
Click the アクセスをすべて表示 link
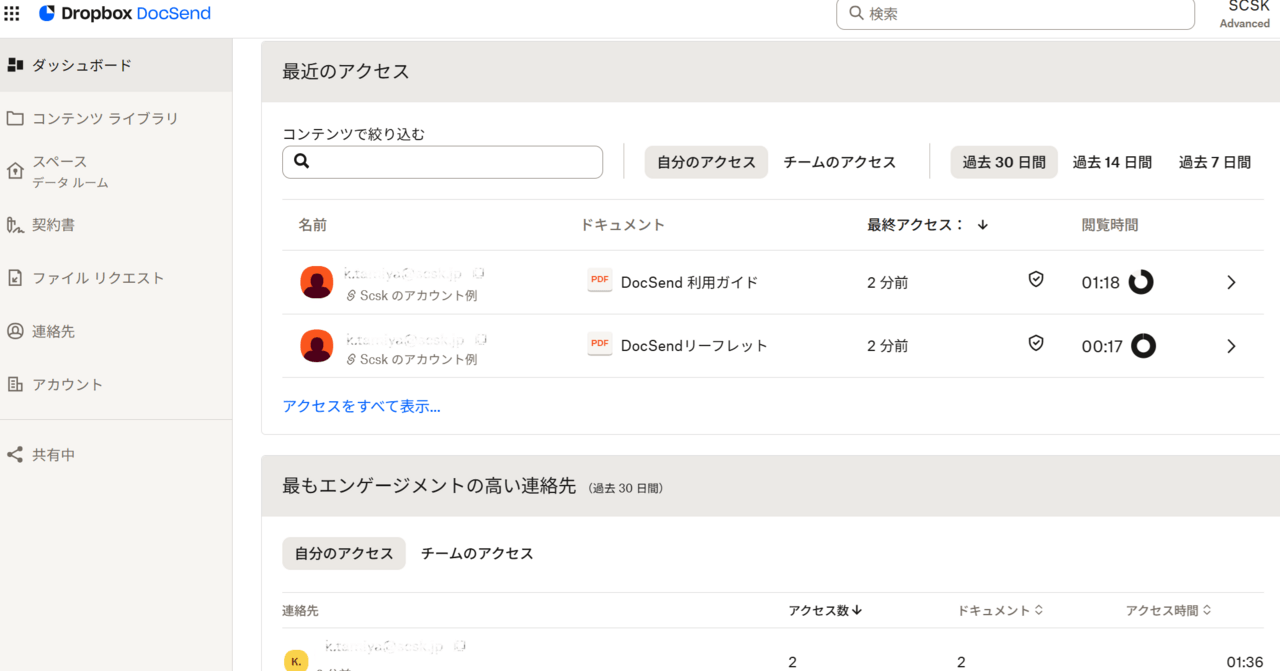[x=361, y=406]
